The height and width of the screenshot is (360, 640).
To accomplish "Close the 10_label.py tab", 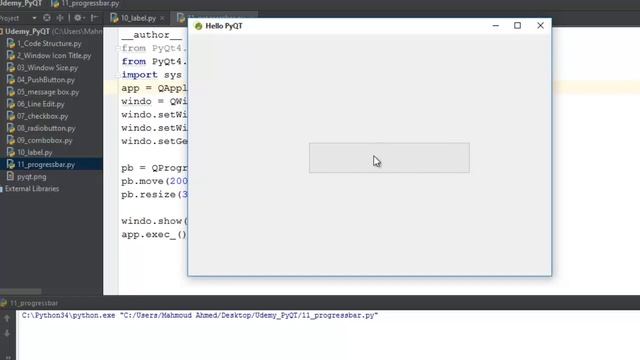I will click(162, 18).
